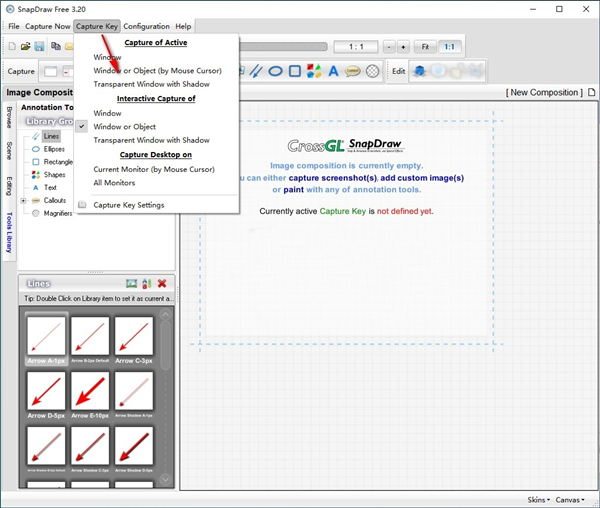Pick the text annotation tool icon
The image size is (600, 508).
333,71
